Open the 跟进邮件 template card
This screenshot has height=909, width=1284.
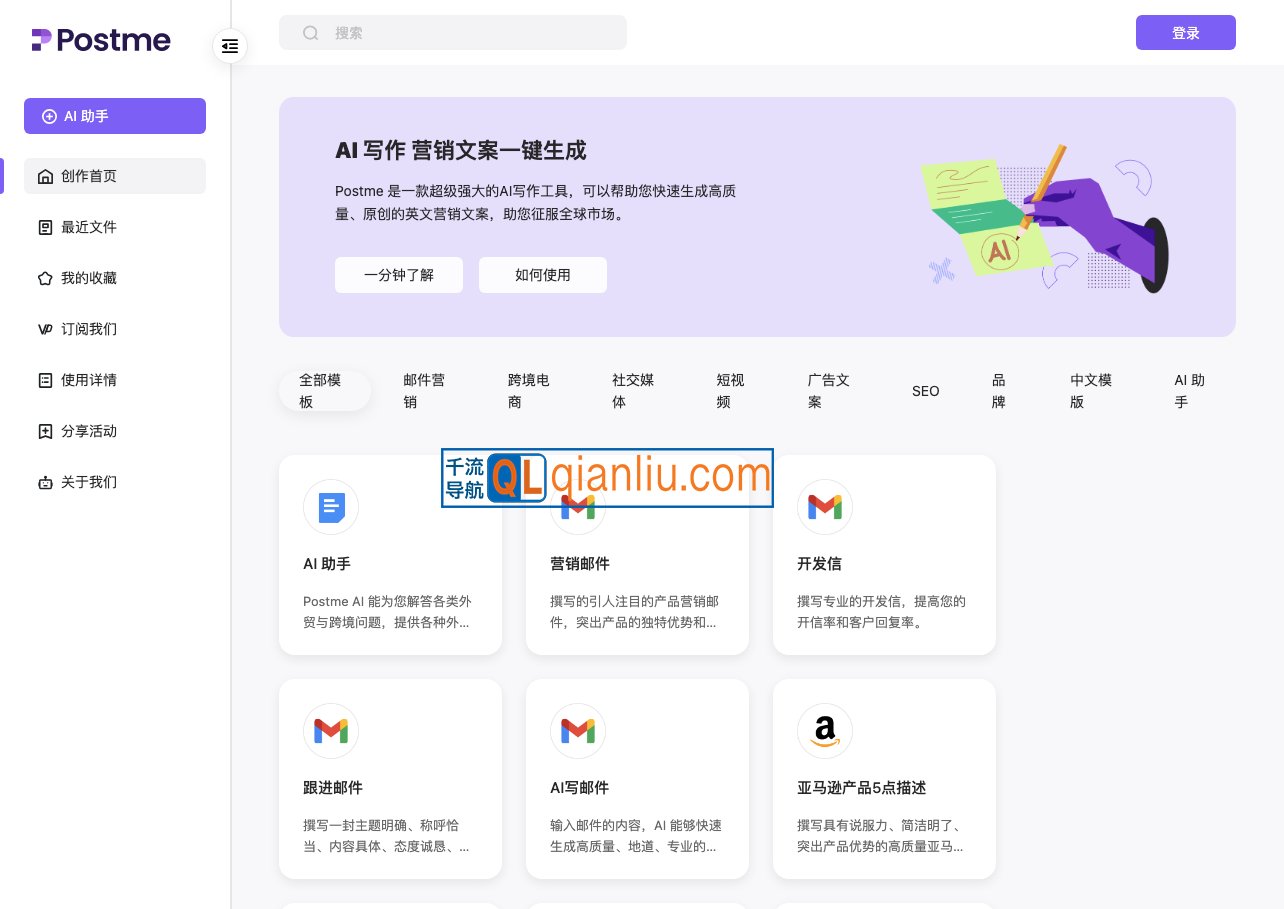click(390, 779)
